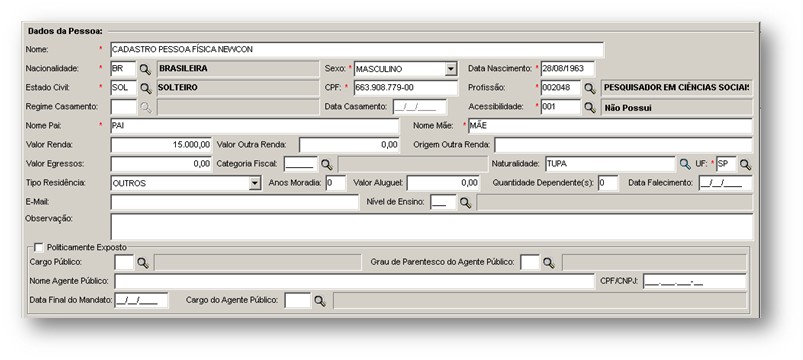Click the BRASILEIRA description text
803x360 pixels.
[x=182, y=69]
